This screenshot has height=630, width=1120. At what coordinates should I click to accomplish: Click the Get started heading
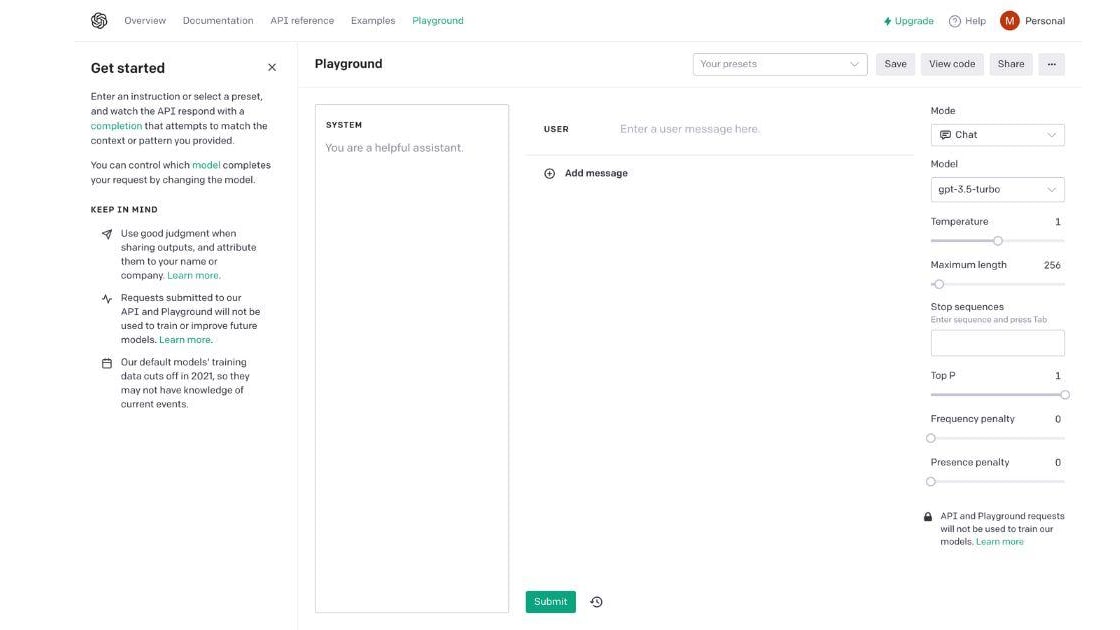click(128, 68)
